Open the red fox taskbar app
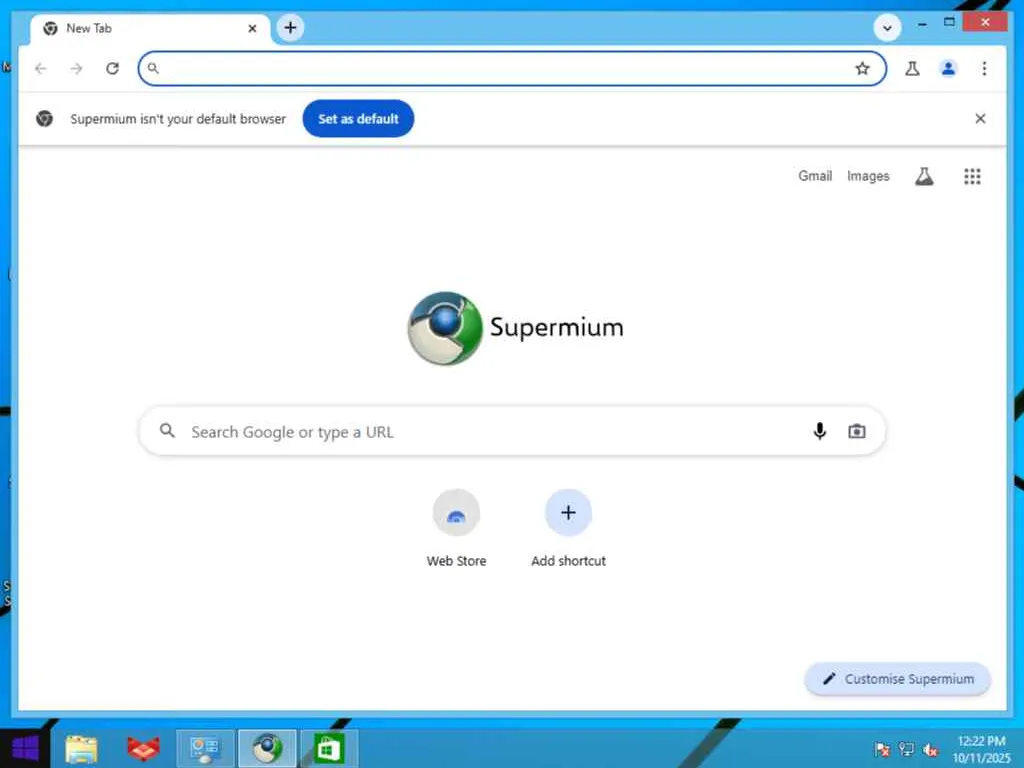Screen dimensions: 1024x768 point(143,749)
